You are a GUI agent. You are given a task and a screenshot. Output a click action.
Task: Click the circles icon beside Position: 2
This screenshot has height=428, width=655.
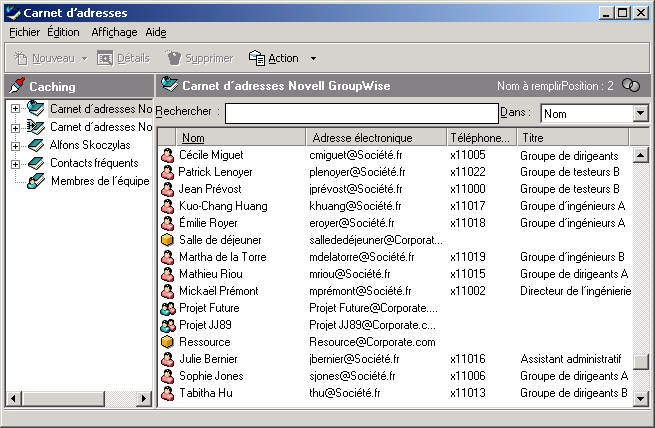click(631, 86)
